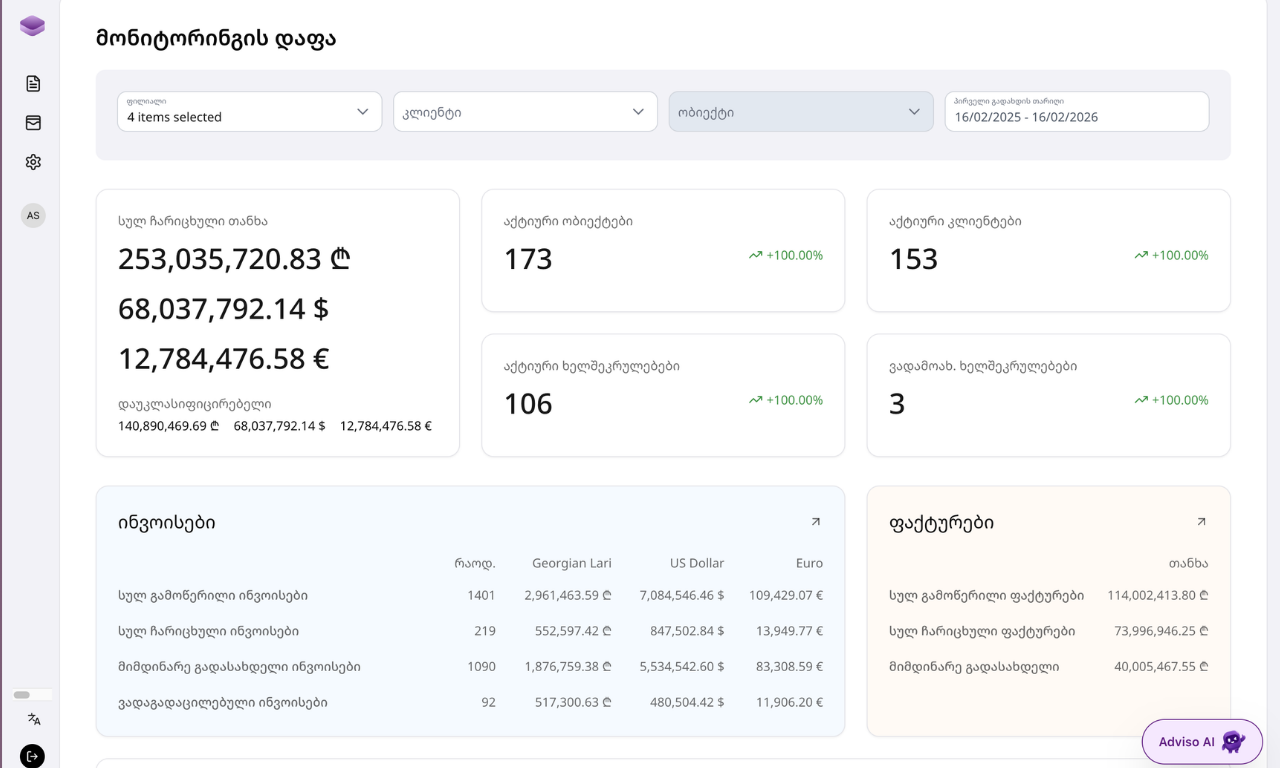
Task: Open the documents page from sidebar icon
Action: coord(33,84)
